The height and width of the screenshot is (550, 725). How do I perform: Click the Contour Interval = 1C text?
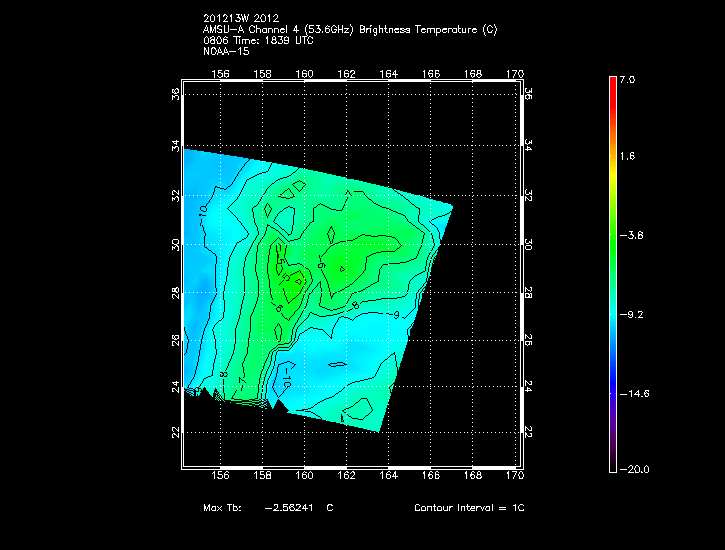click(469, 508)
